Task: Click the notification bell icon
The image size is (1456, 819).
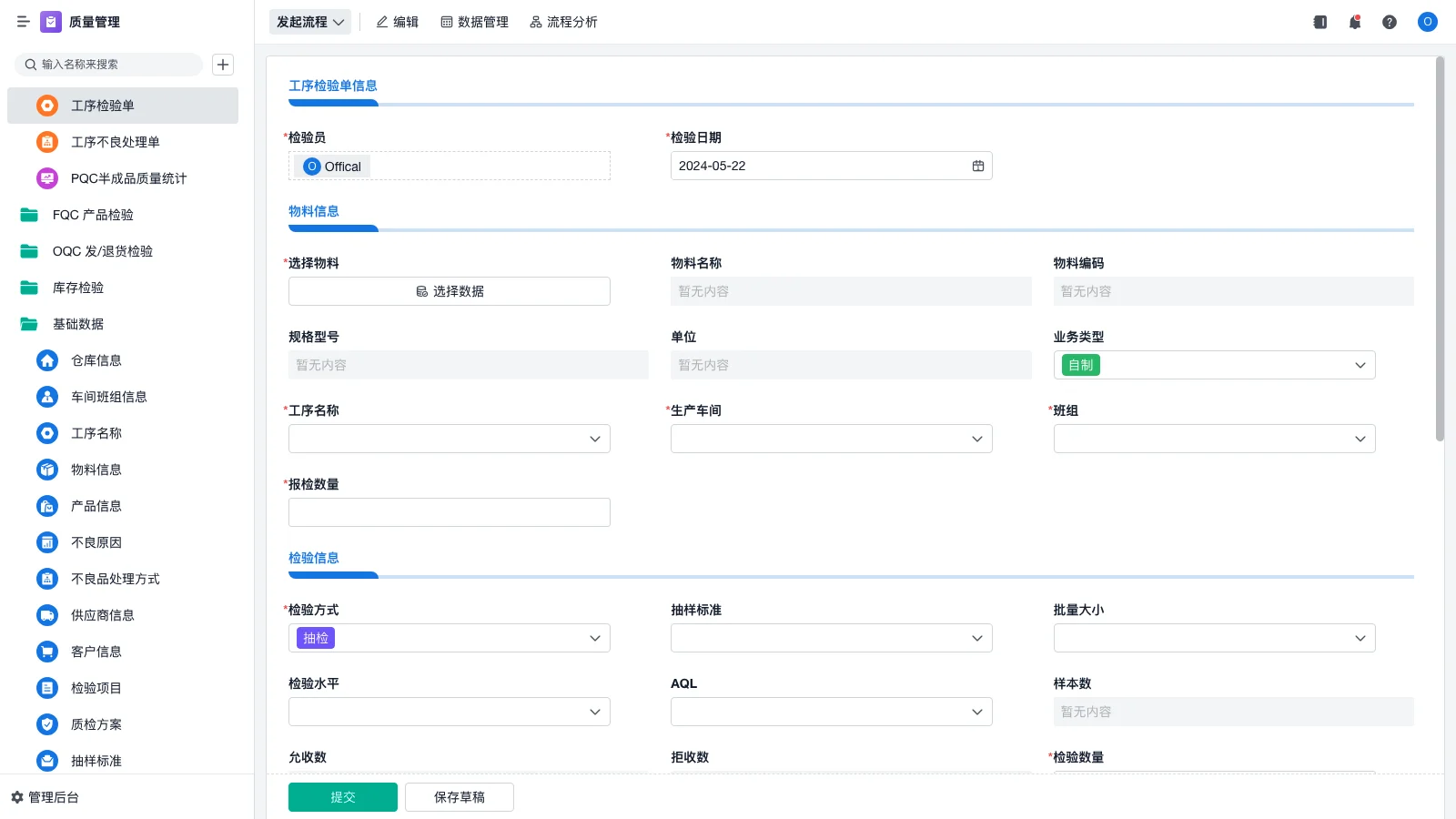Action: (x=1354, y=22)
